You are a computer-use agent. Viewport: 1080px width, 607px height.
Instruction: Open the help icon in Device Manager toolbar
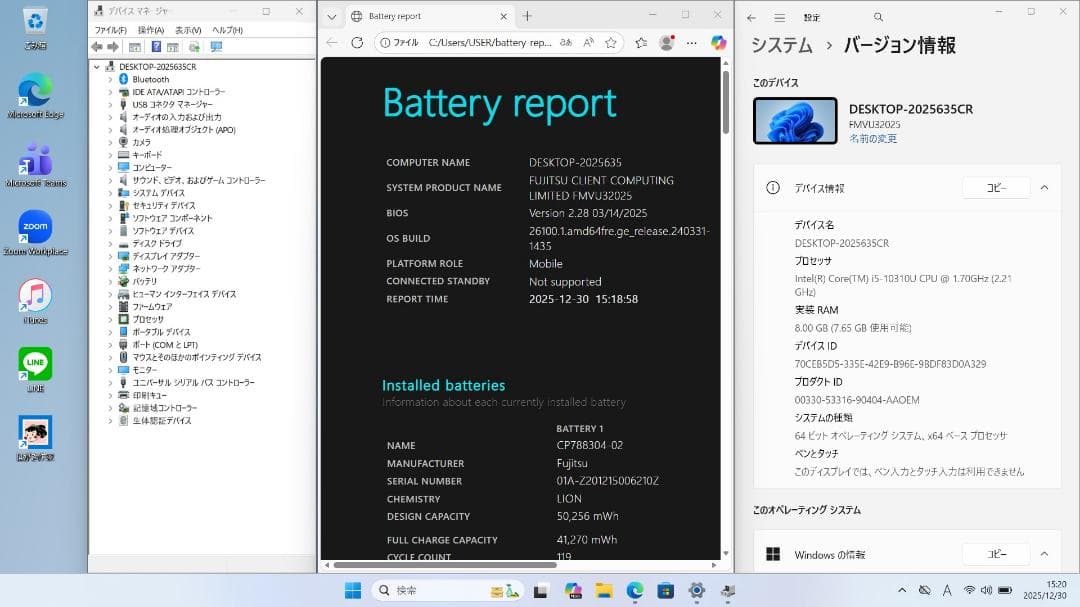click(157, 45)
